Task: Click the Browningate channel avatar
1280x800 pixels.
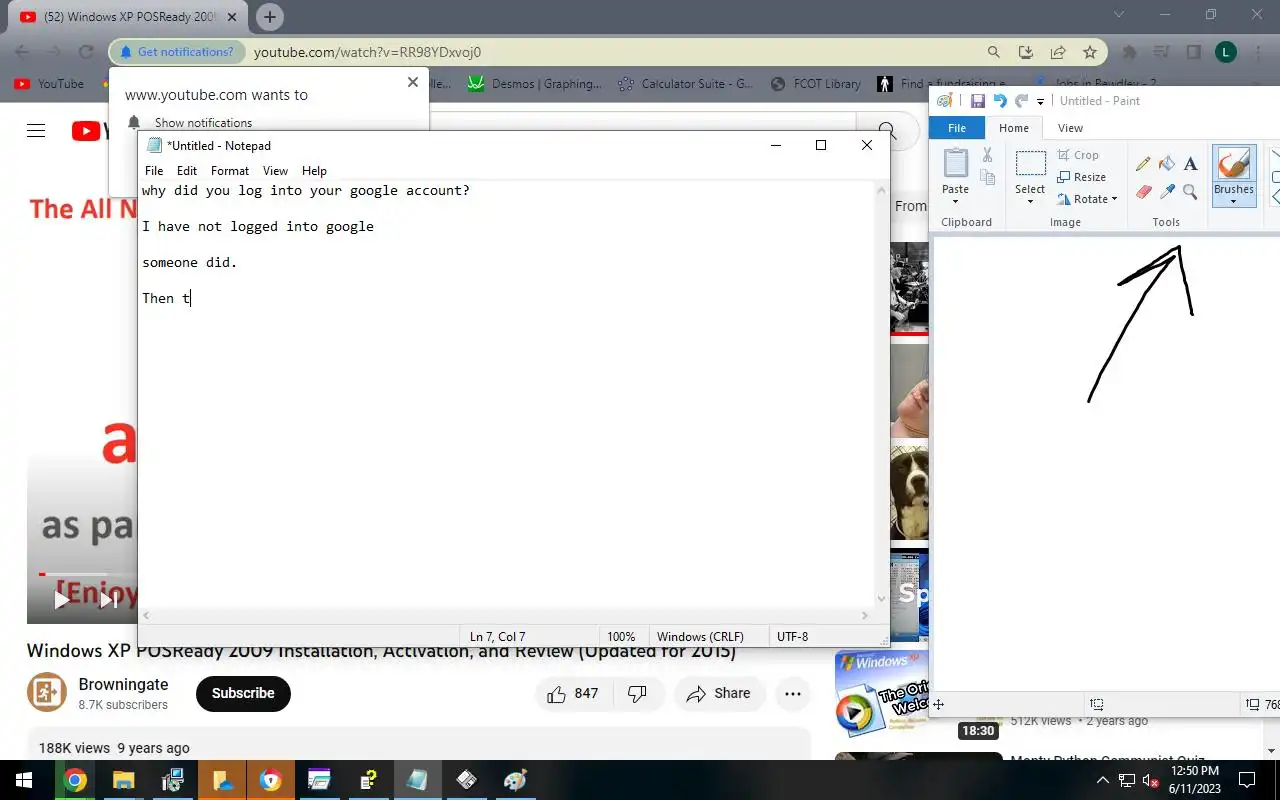Action: [47, 693]
